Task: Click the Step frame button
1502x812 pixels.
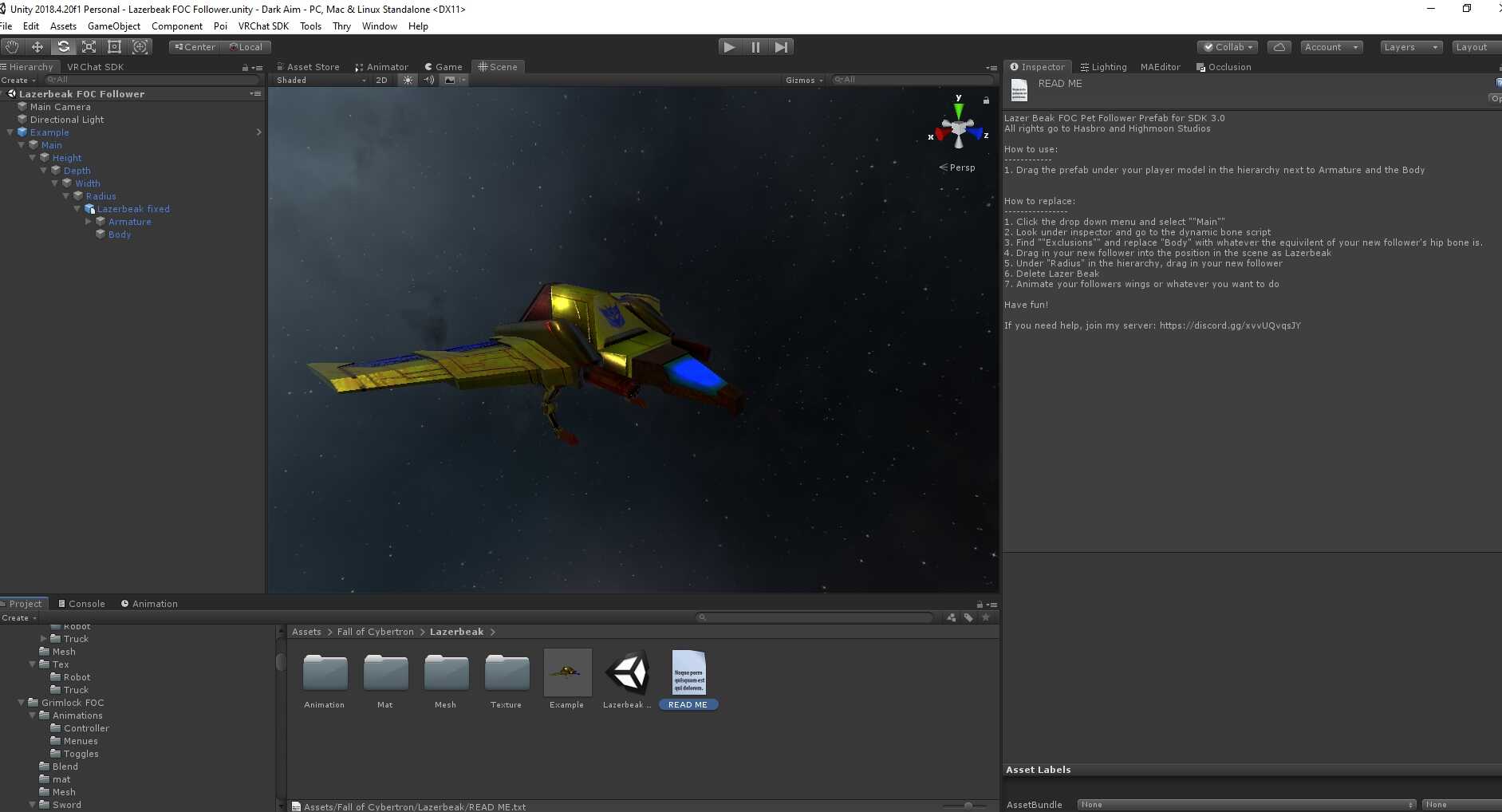Action: [781, 47]
